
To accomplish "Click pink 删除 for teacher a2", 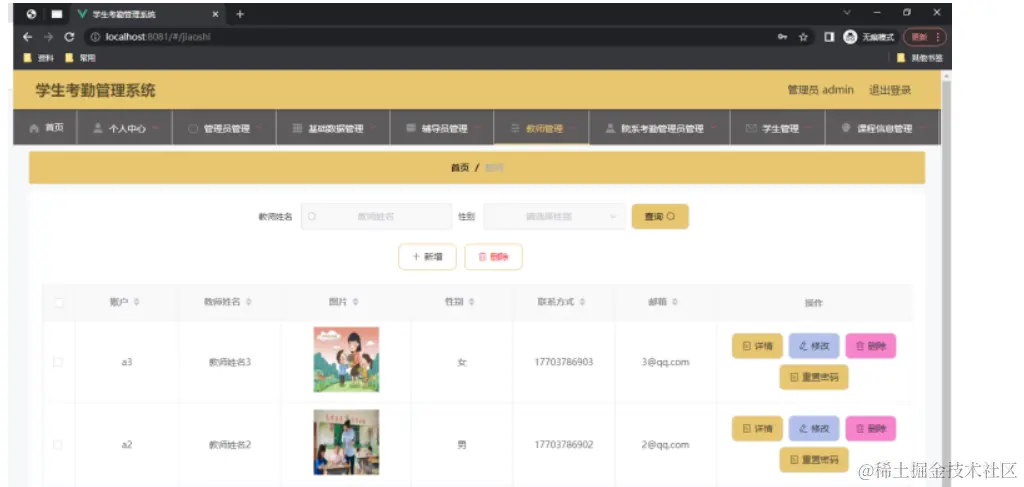I will pos(871,429).
